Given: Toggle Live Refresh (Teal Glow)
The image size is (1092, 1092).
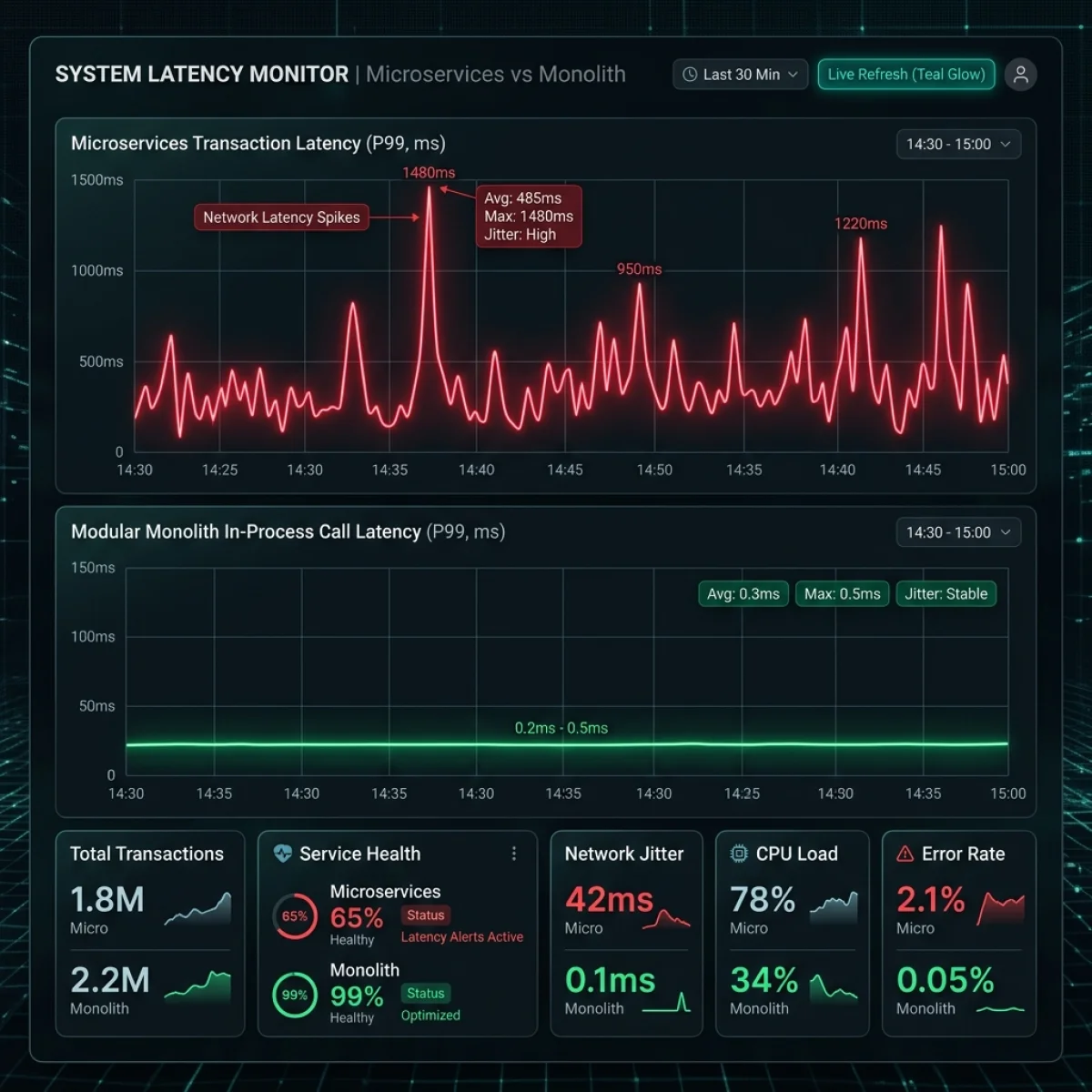Looking at the screenshot, I should pos(906,75).
